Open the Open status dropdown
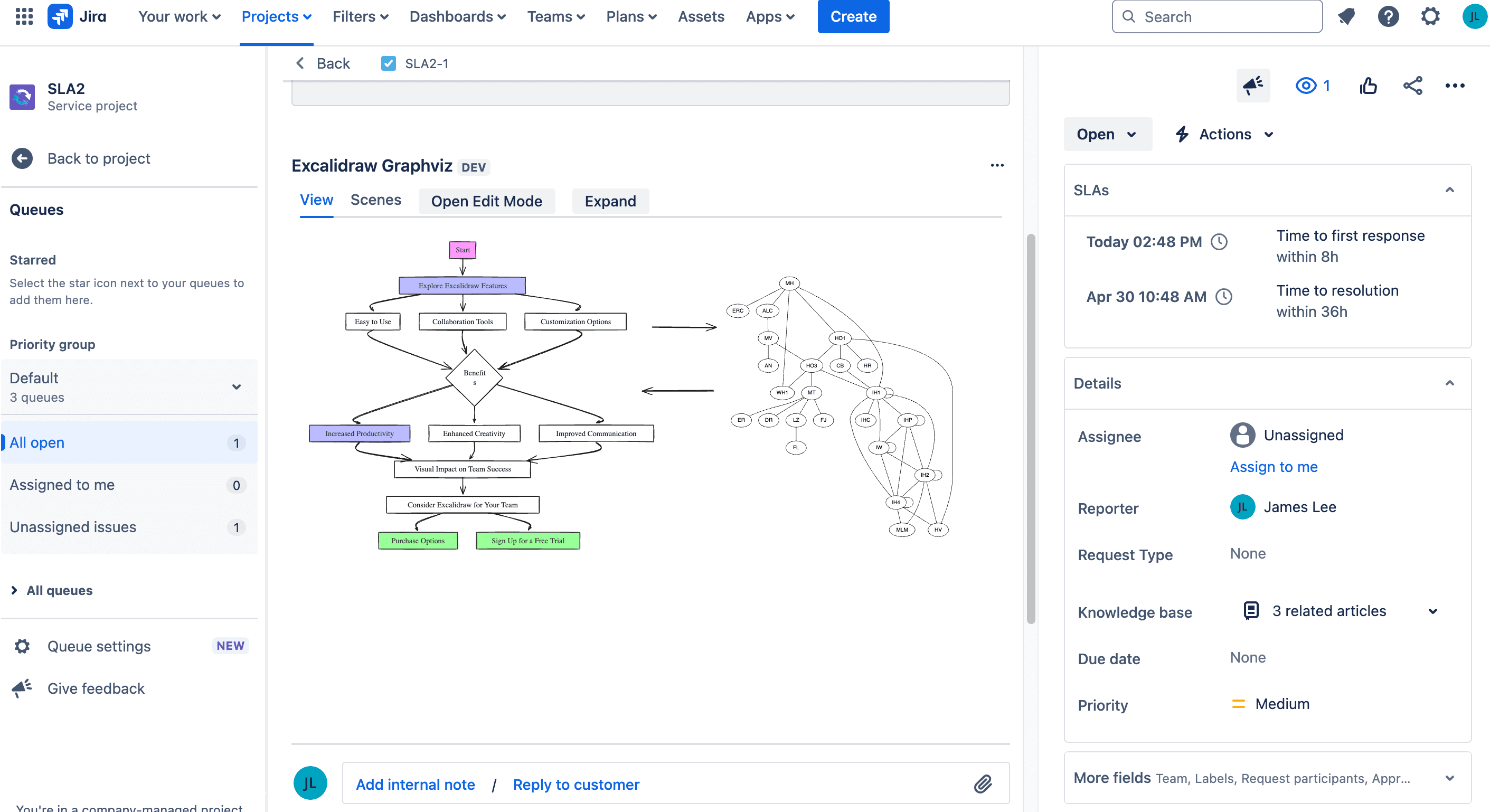 pos(1107,134)
